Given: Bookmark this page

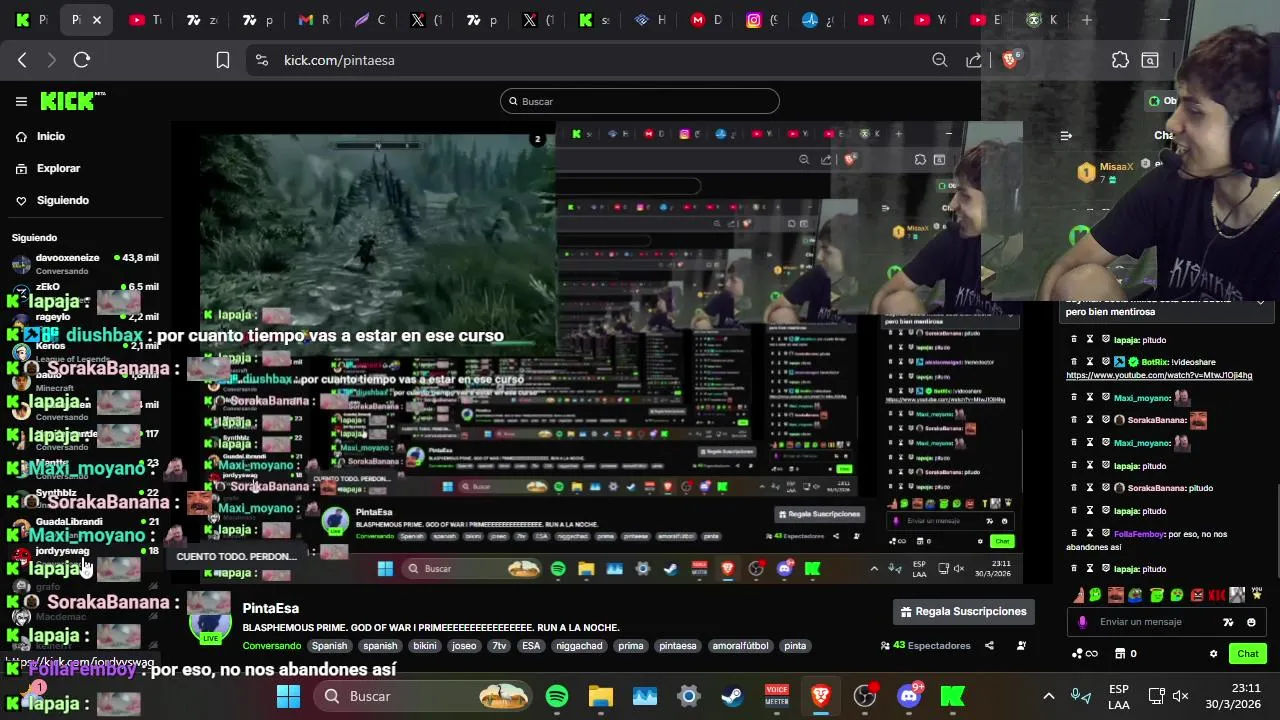Looking at the screenshot, I should (x=223, y=60).
